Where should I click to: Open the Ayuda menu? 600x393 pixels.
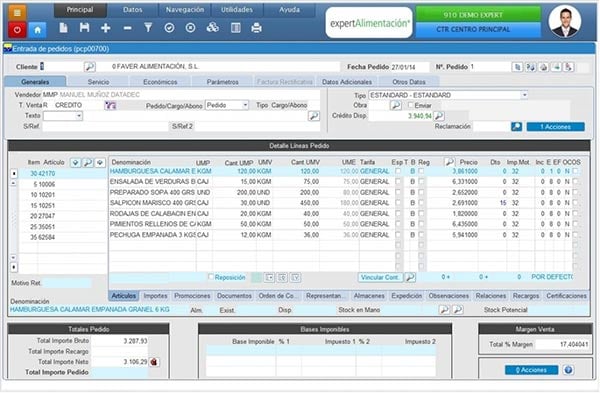tap(289, 10)
